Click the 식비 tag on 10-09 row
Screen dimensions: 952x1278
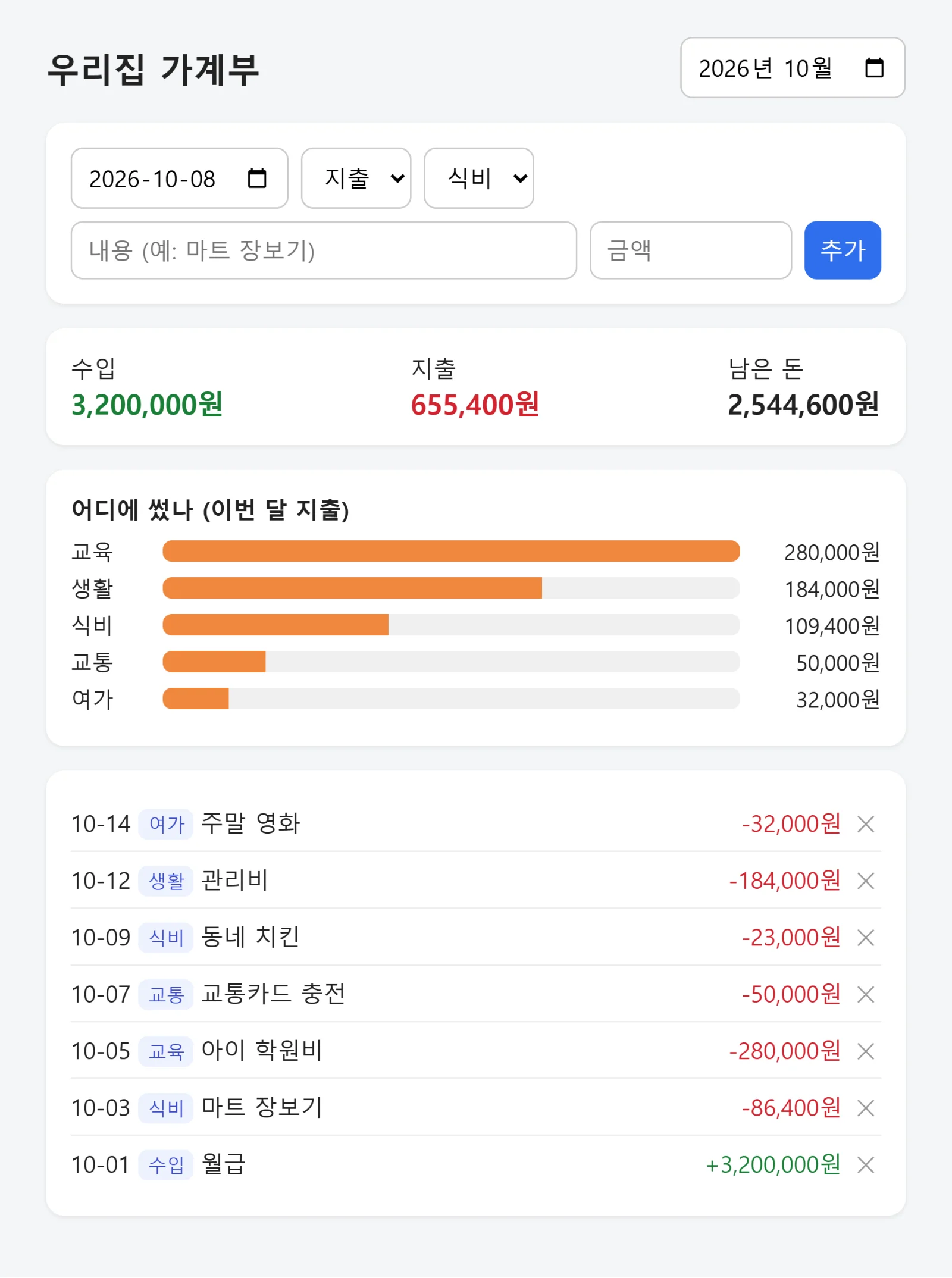[x=166, y=938]
